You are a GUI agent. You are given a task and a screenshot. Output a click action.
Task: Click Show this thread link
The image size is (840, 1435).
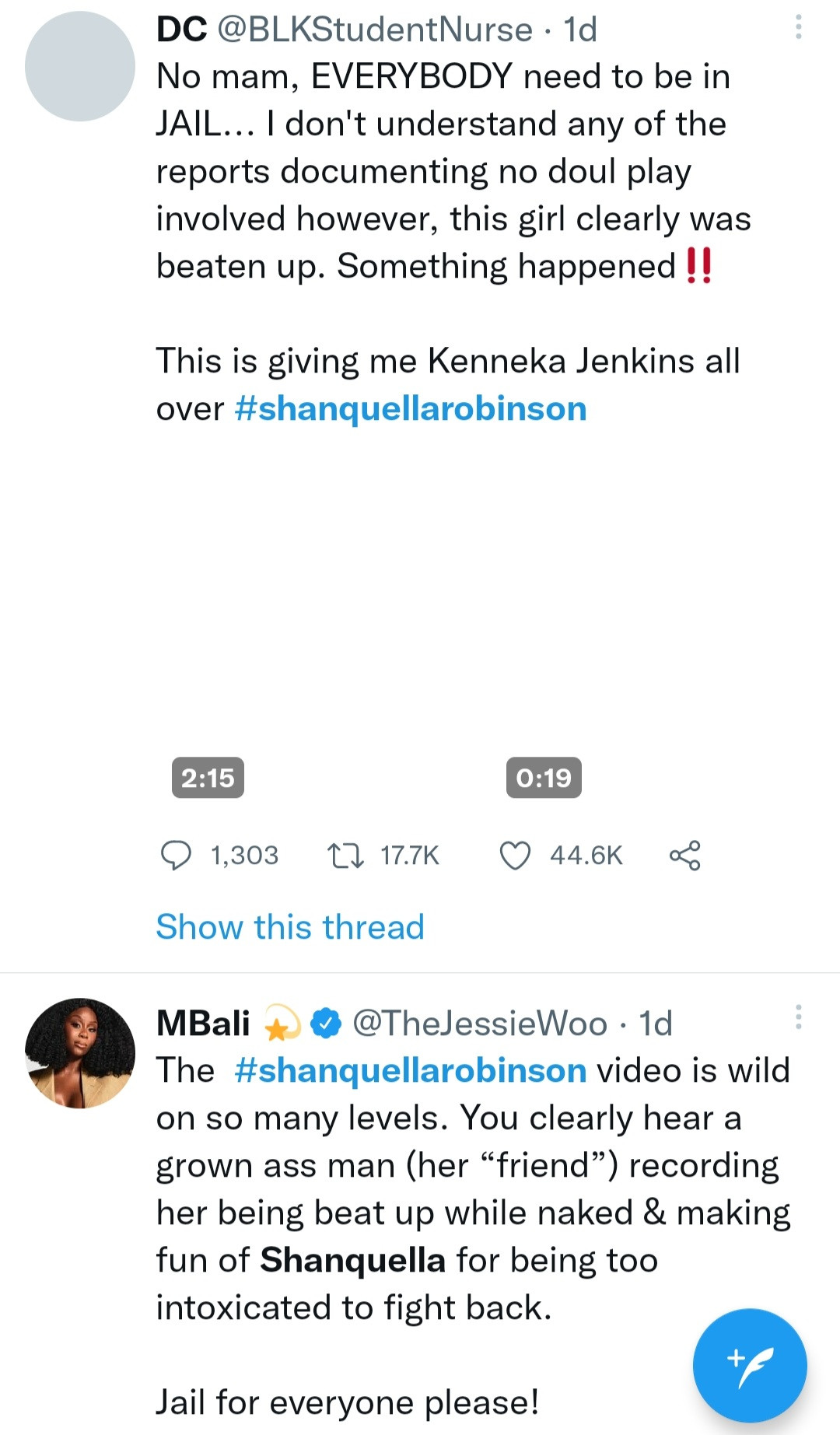290,926
